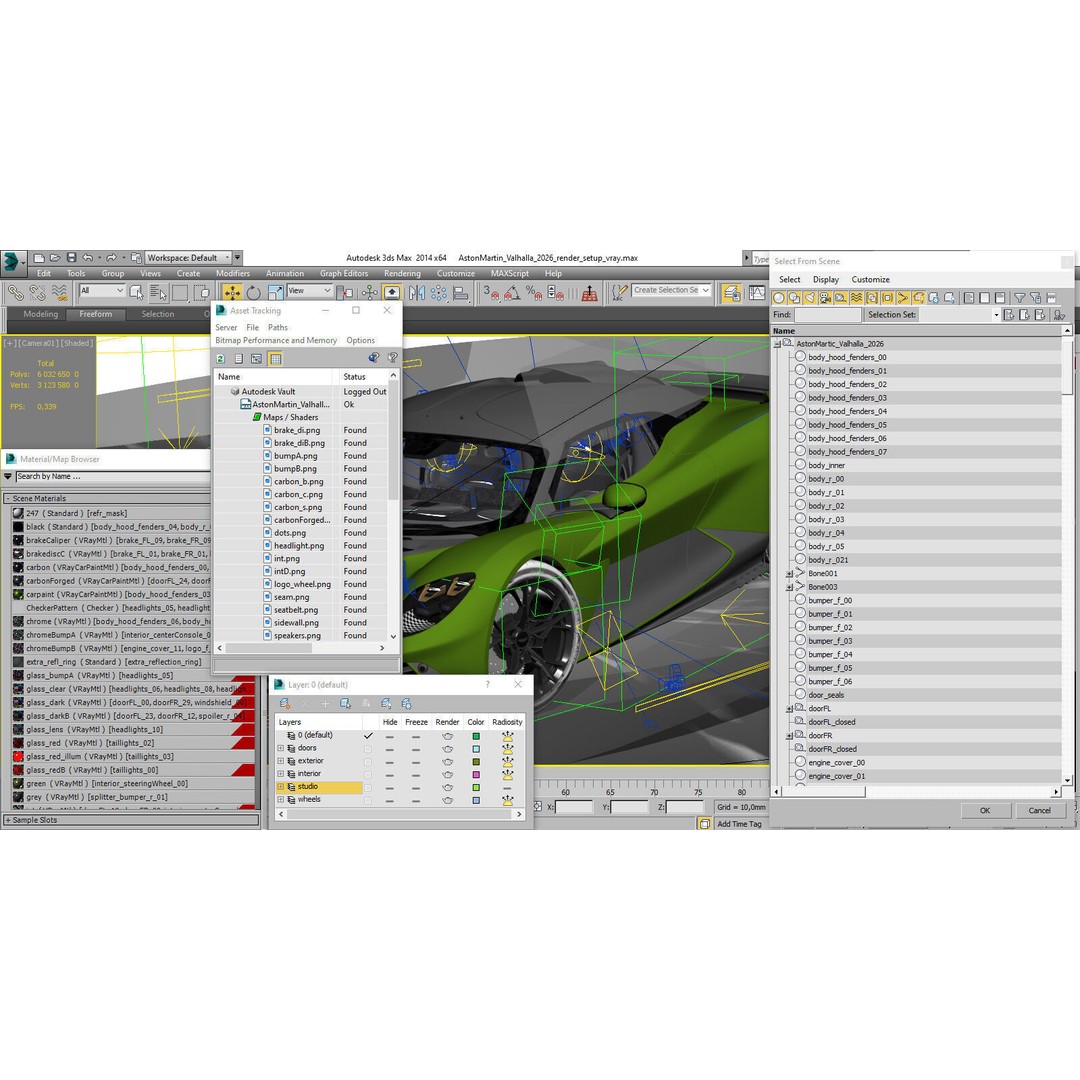
Task: Click the Mirror tool icon
Action: pos(417,293)
